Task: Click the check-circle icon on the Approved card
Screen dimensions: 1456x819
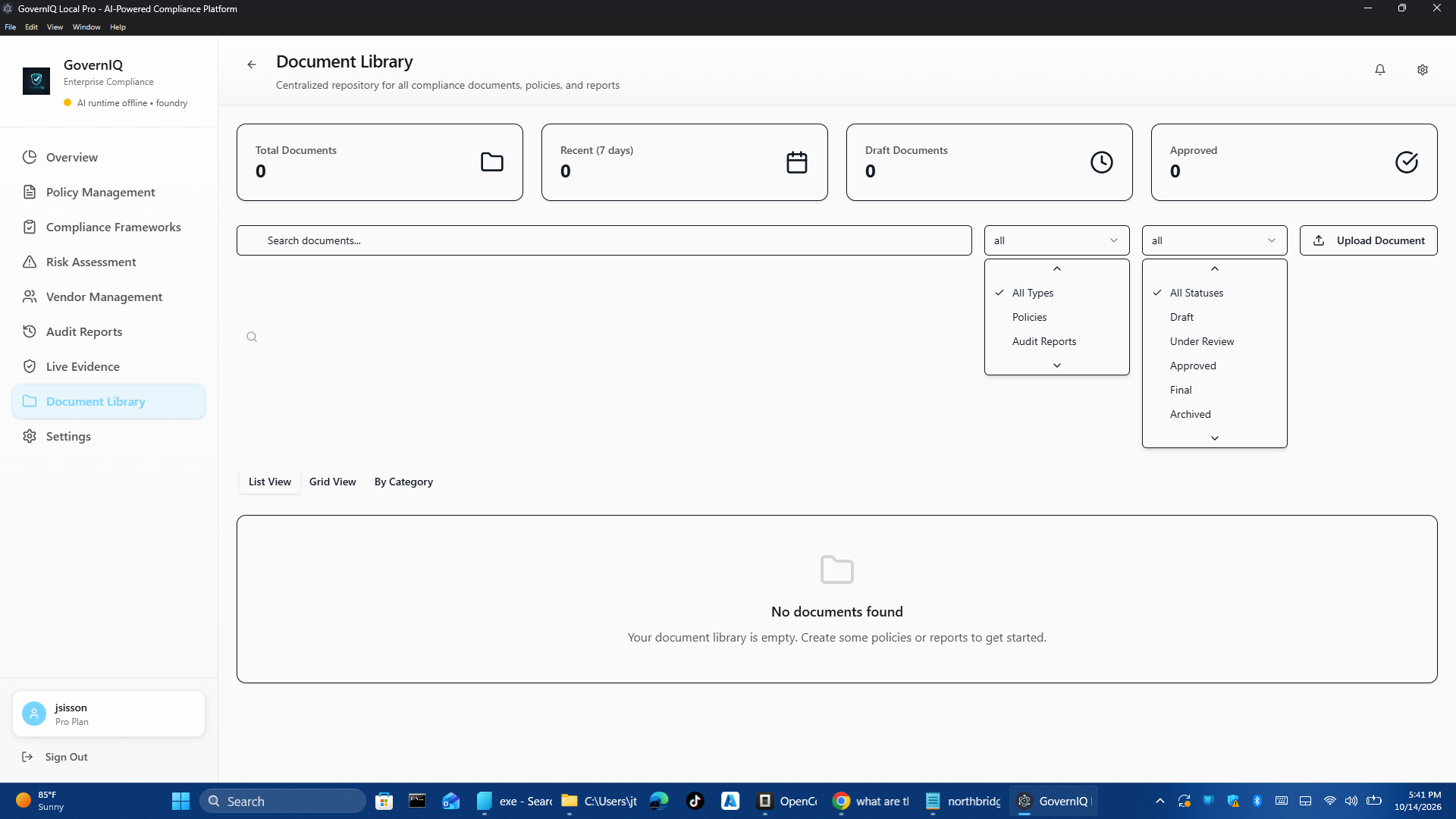Action: [1407, 162]
